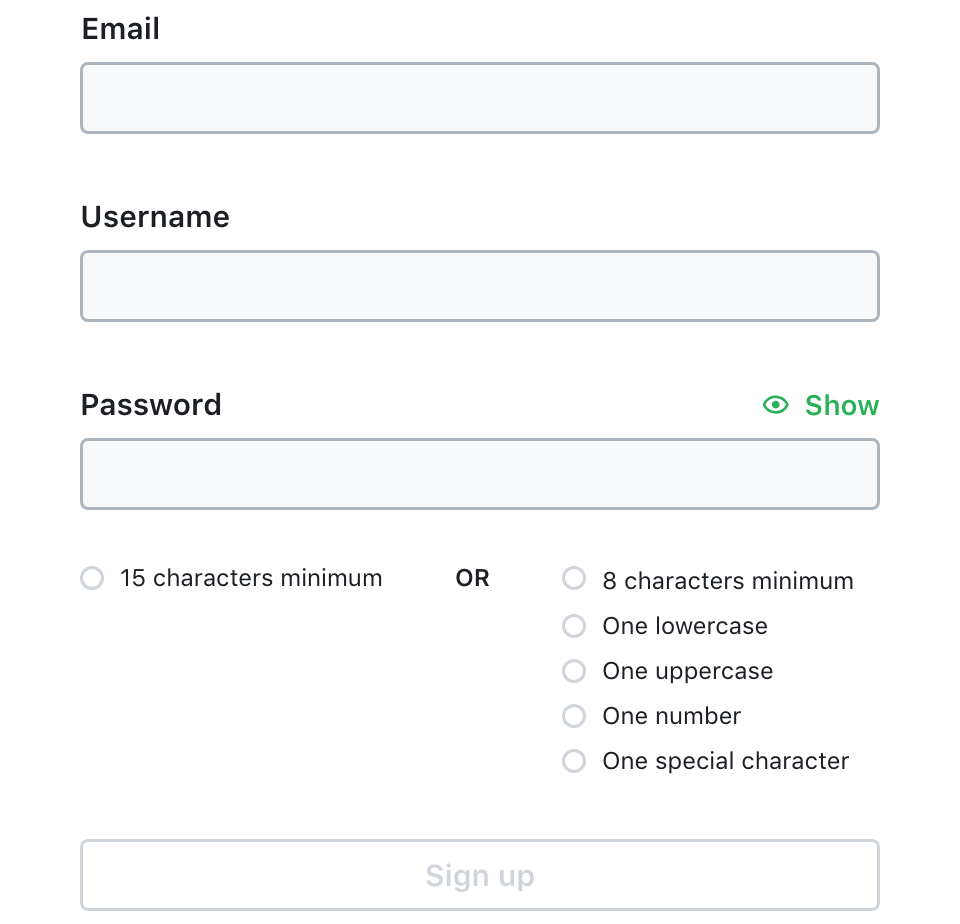Click the Password field label
Image resolution: width=960 pixels, height=924 pixels.
tap(151, 405)
